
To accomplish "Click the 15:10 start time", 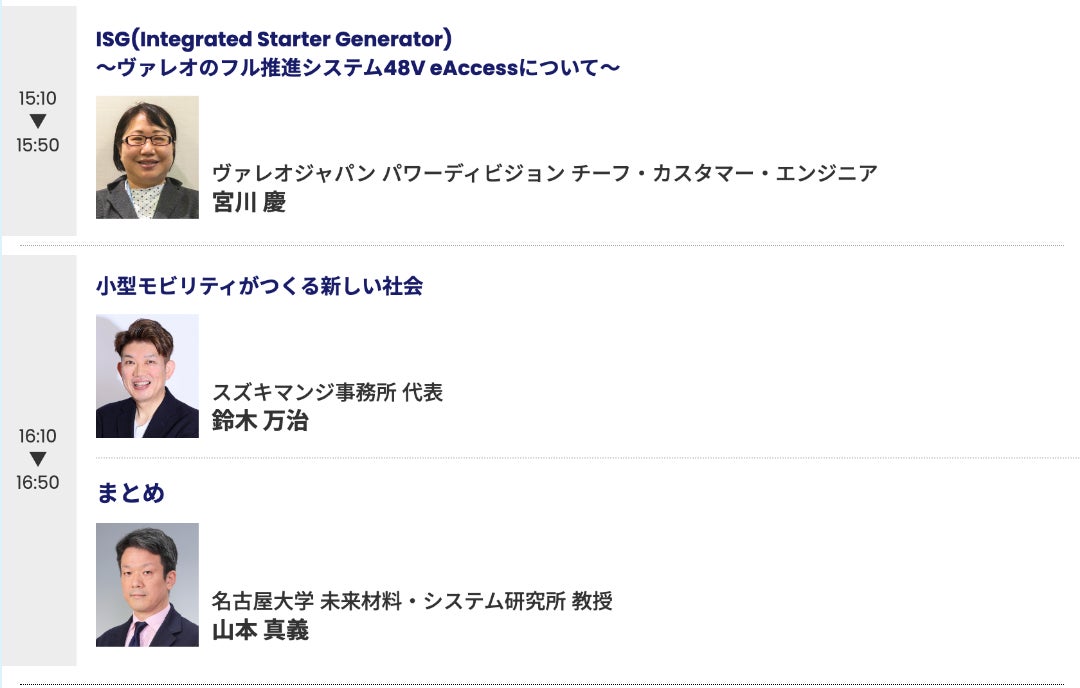I will pos(38,99).
